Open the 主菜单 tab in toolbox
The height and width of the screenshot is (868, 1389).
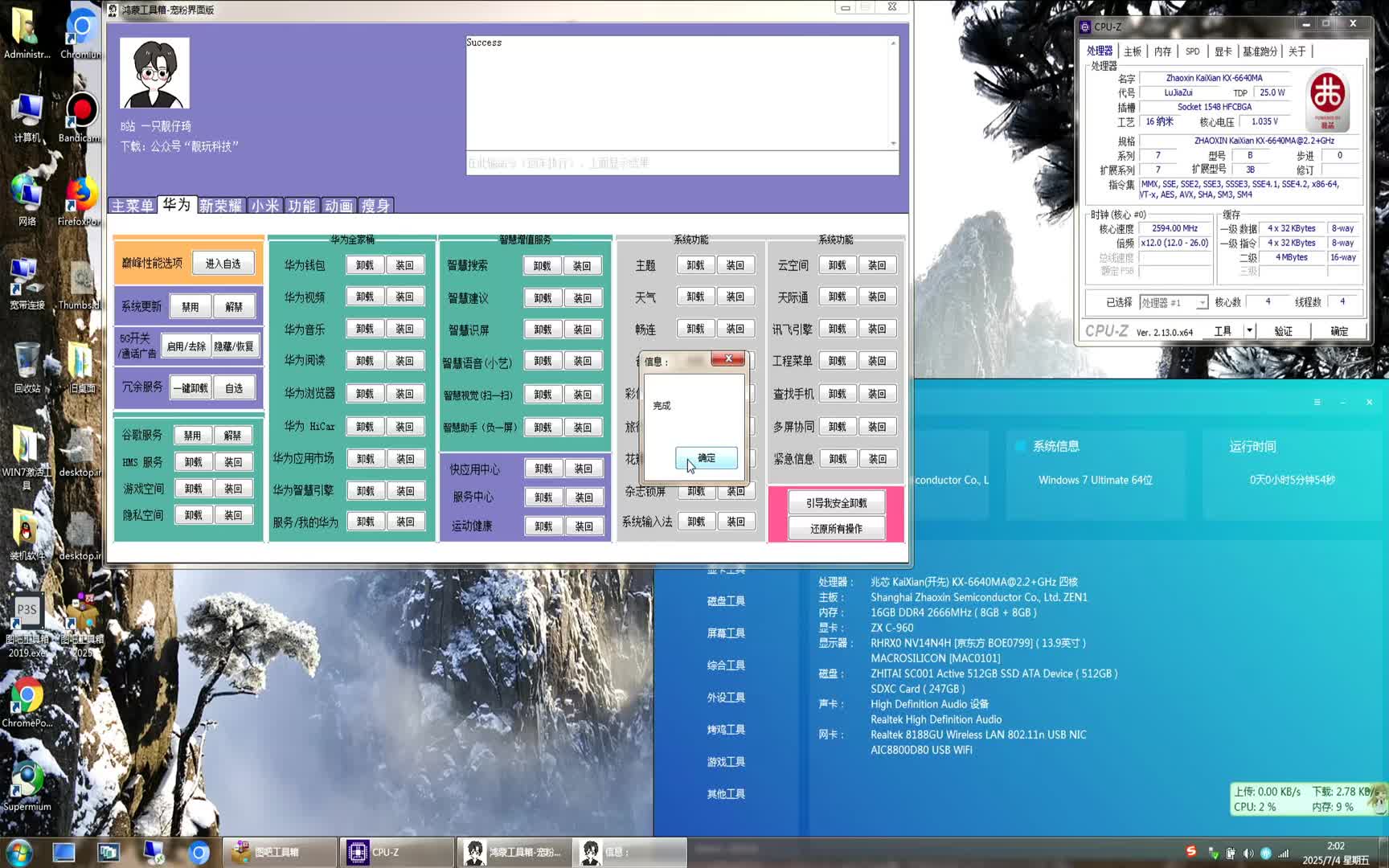click(x=133, y=206)
